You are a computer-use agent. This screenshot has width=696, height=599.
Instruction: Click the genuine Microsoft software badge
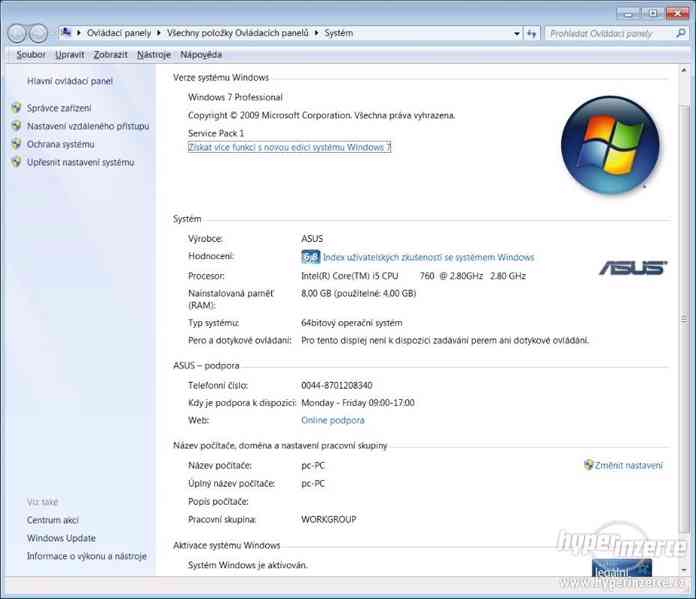pyautogui.click(x=621, y=568)
